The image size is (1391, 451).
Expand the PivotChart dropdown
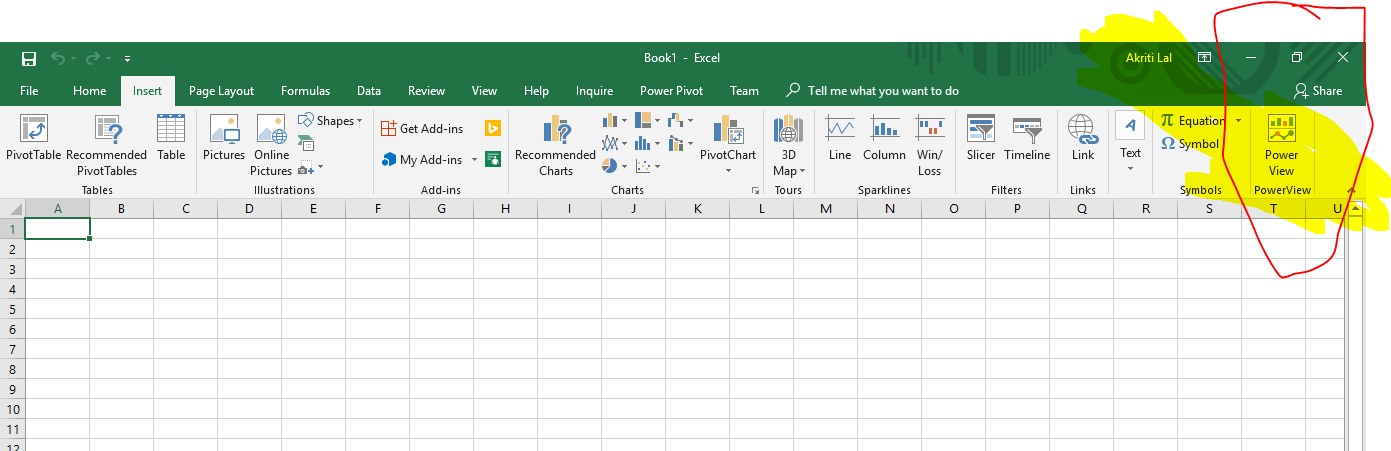tap(728, 171)
